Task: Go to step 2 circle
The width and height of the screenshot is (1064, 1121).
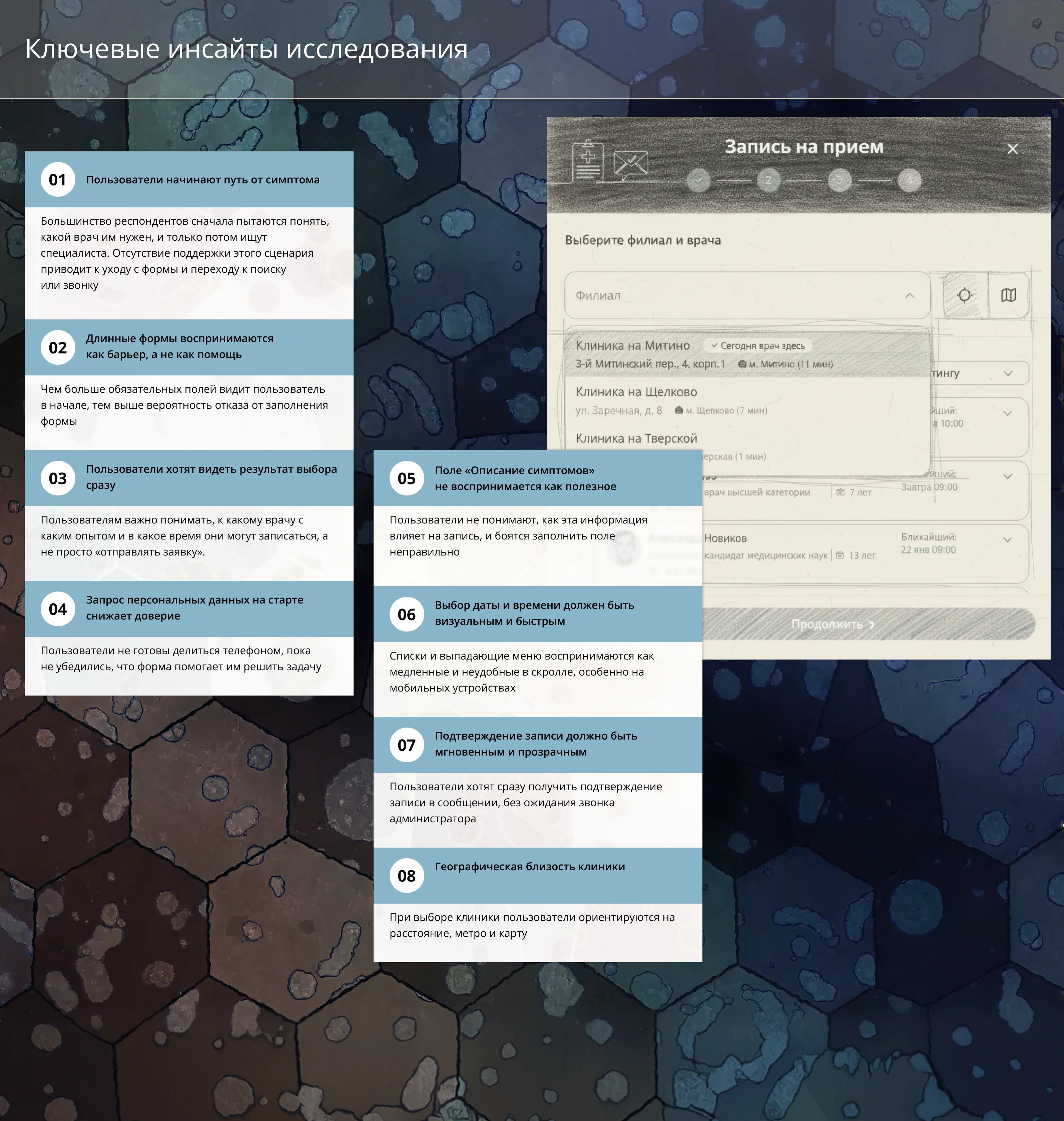Action: [768, 180]
